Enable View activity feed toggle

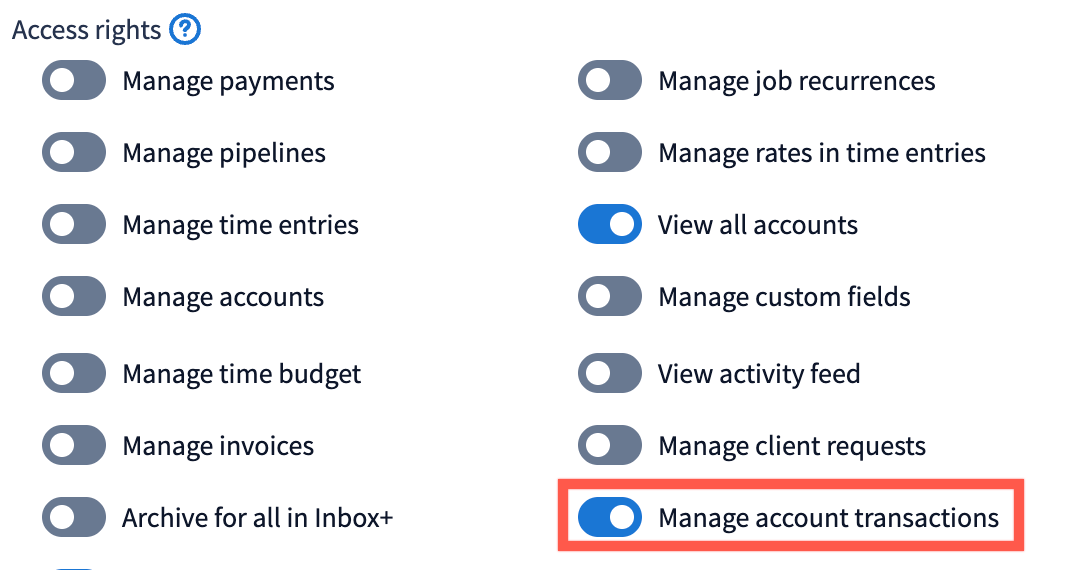[x=610, y=374]
